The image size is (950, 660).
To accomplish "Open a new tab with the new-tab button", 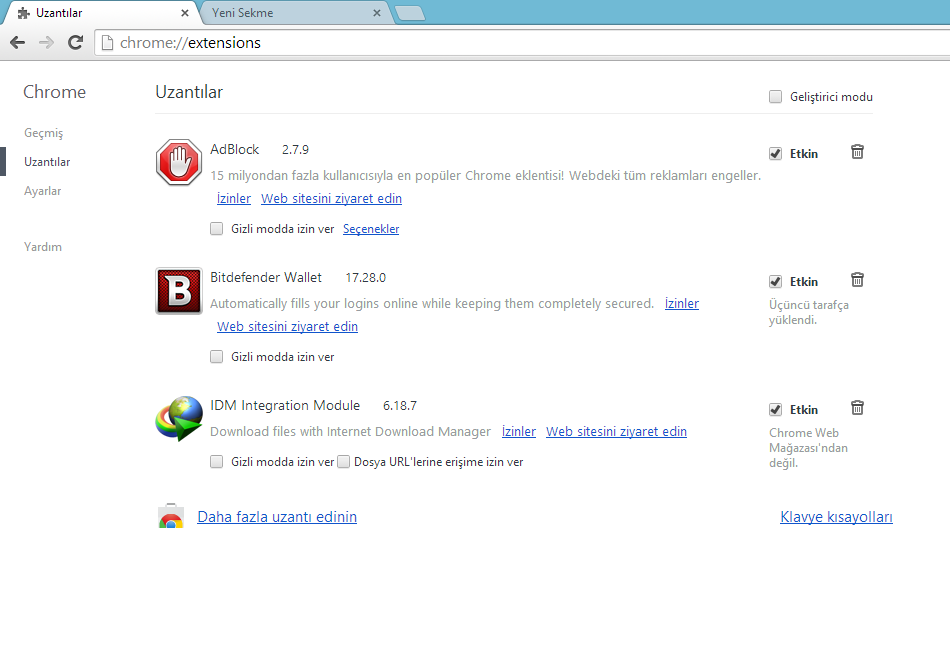I will tap(410, 13).
